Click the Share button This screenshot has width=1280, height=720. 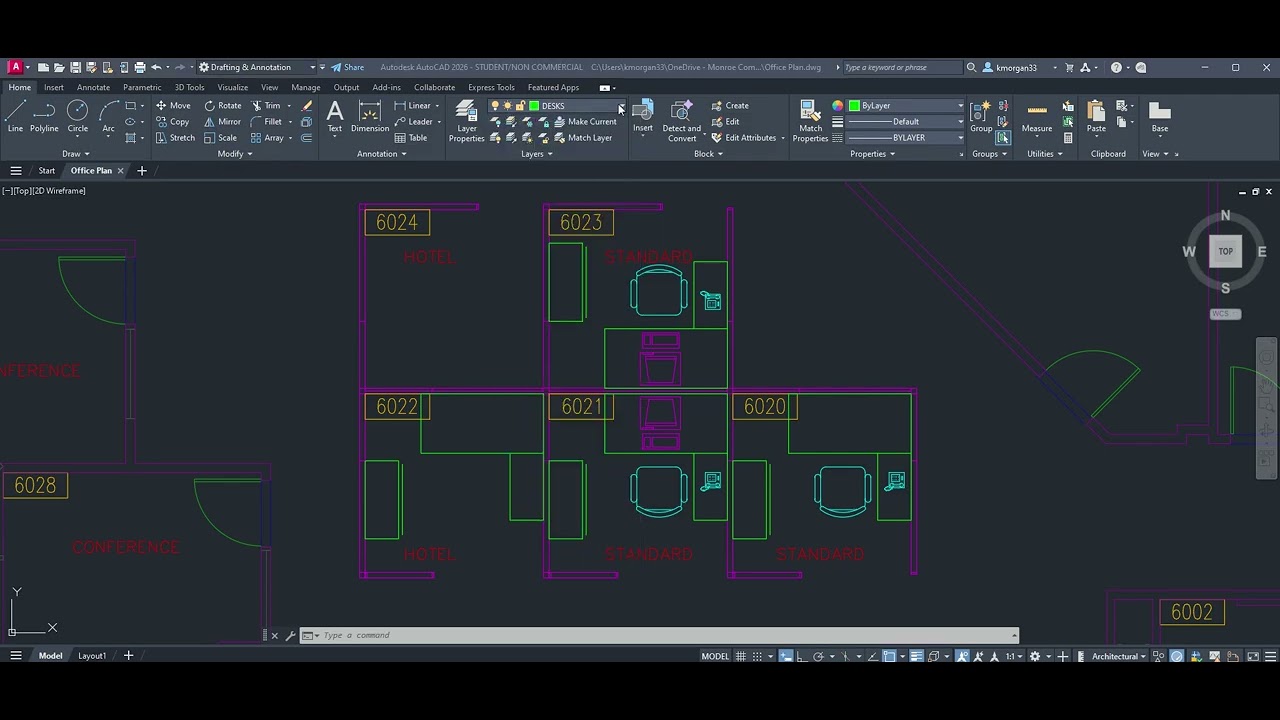click(x=348, y=68)
